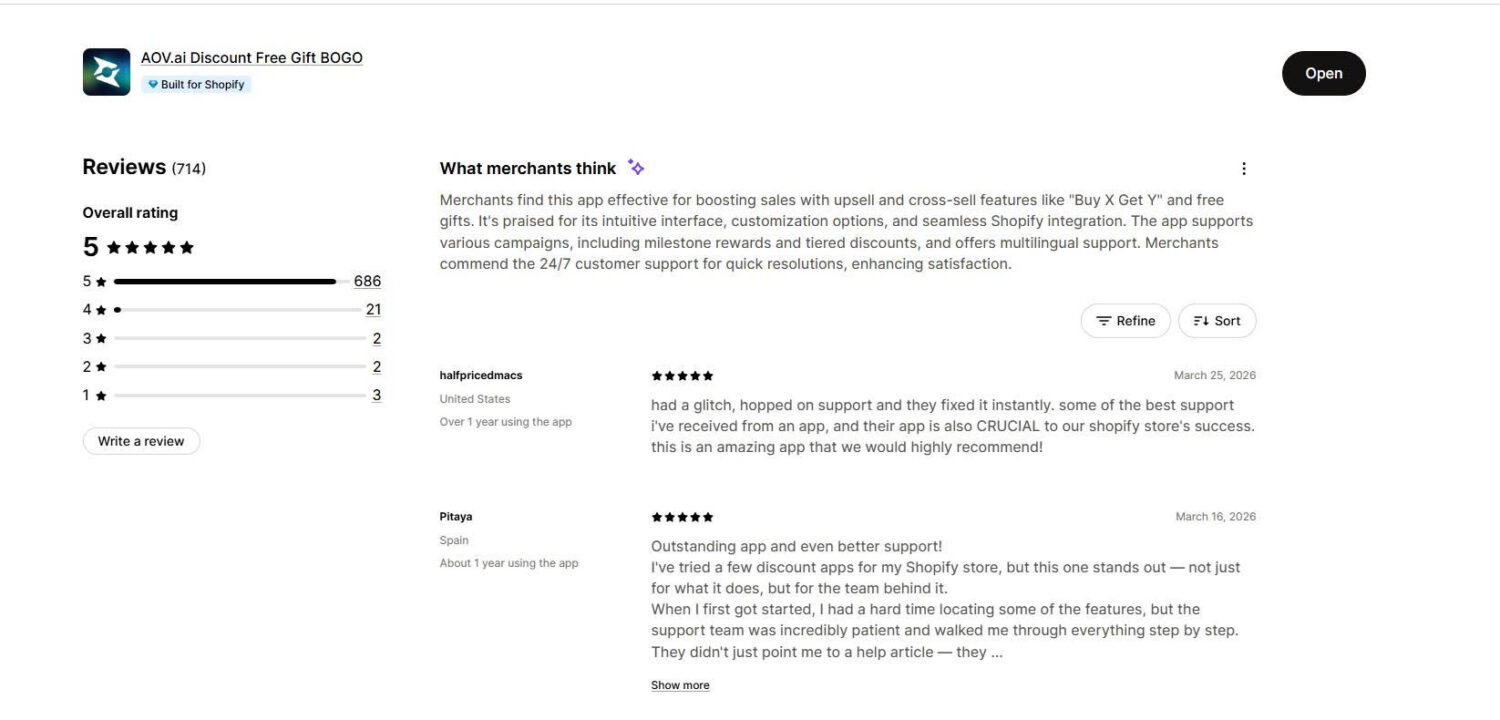The width and height of the screenshot is (1500, 720).
Task: Click a star in Pitaya's review rating
Action: [x=681, y=516]
